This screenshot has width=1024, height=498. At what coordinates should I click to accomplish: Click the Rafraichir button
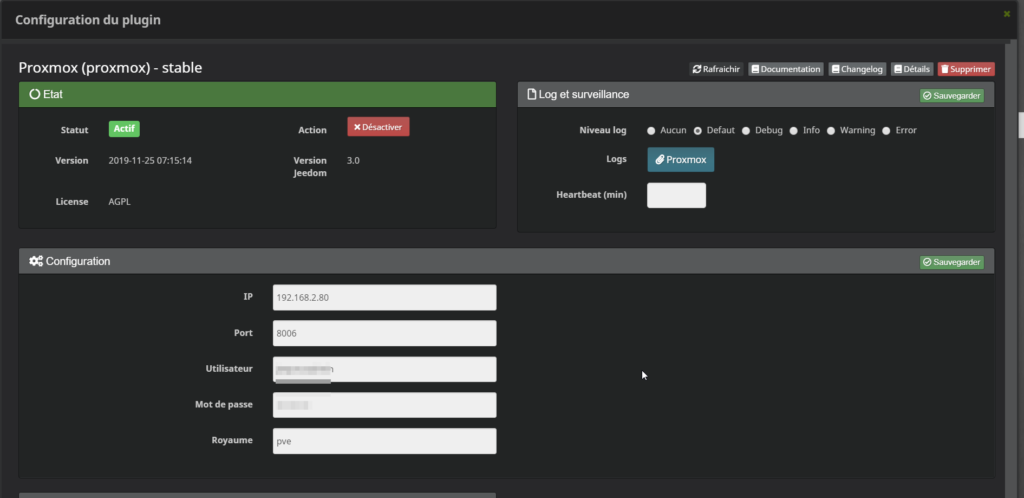click(x=716, y=69)
